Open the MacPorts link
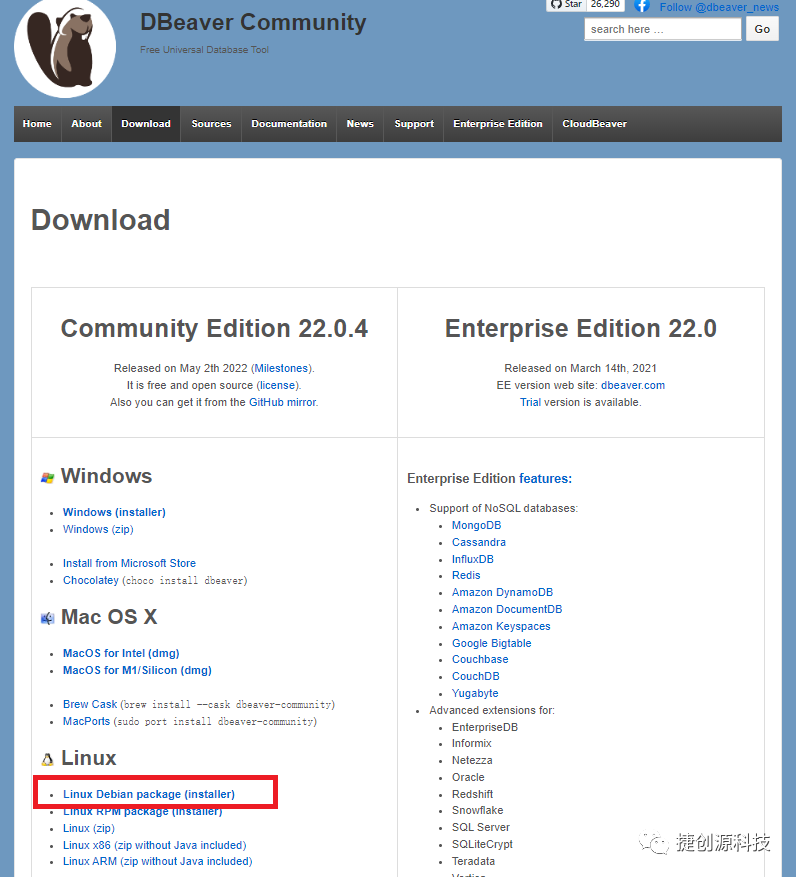Screen dimensions: 796x877 [x=86, y=721]
